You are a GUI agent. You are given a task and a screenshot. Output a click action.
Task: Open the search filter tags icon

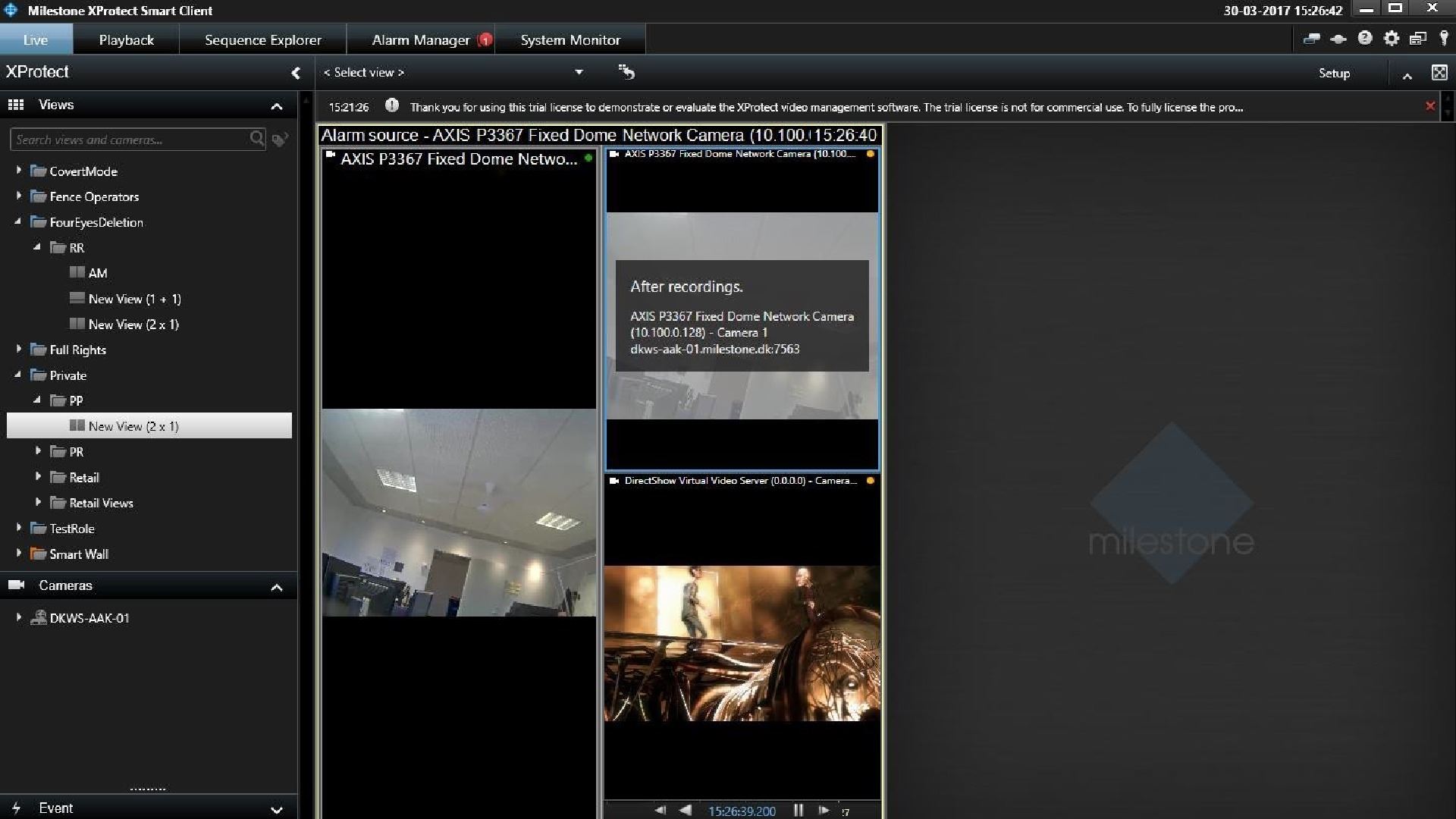pos(280,140)
